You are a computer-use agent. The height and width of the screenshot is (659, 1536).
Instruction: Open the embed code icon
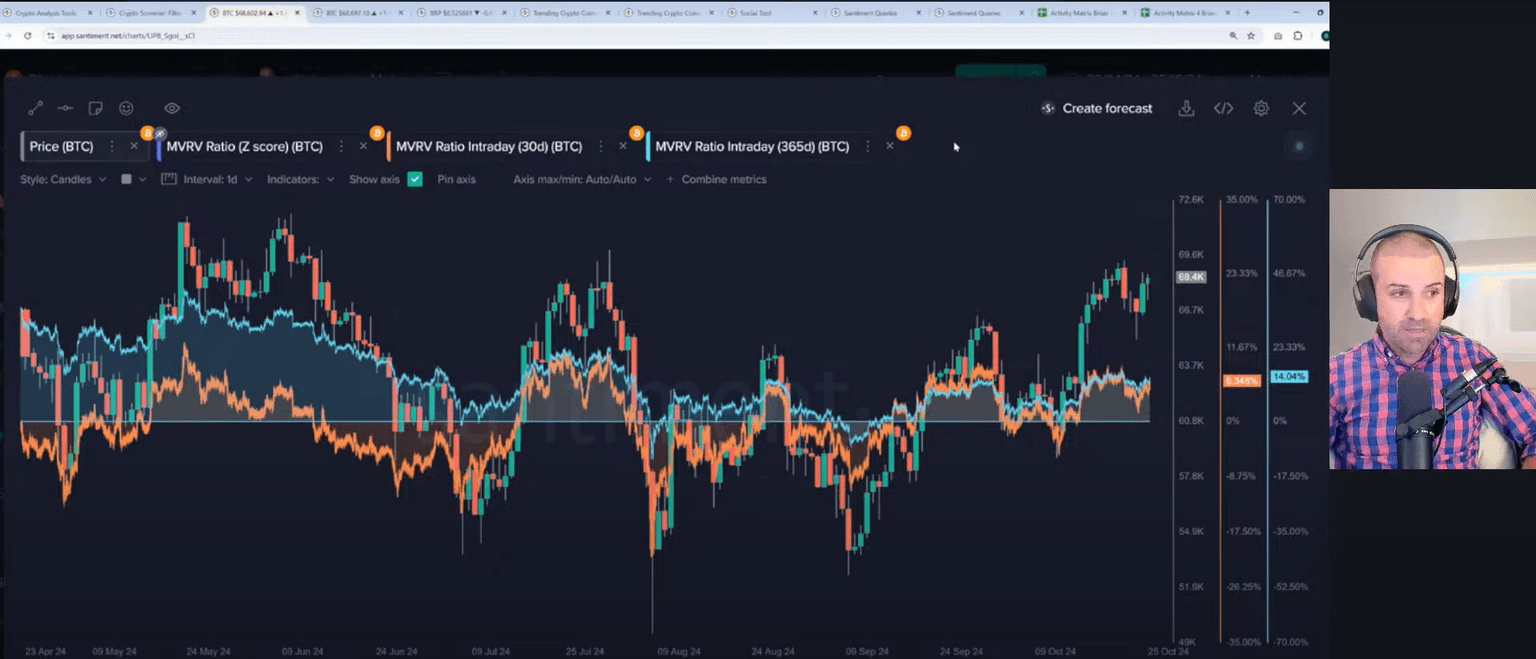tap(1223, 108)
